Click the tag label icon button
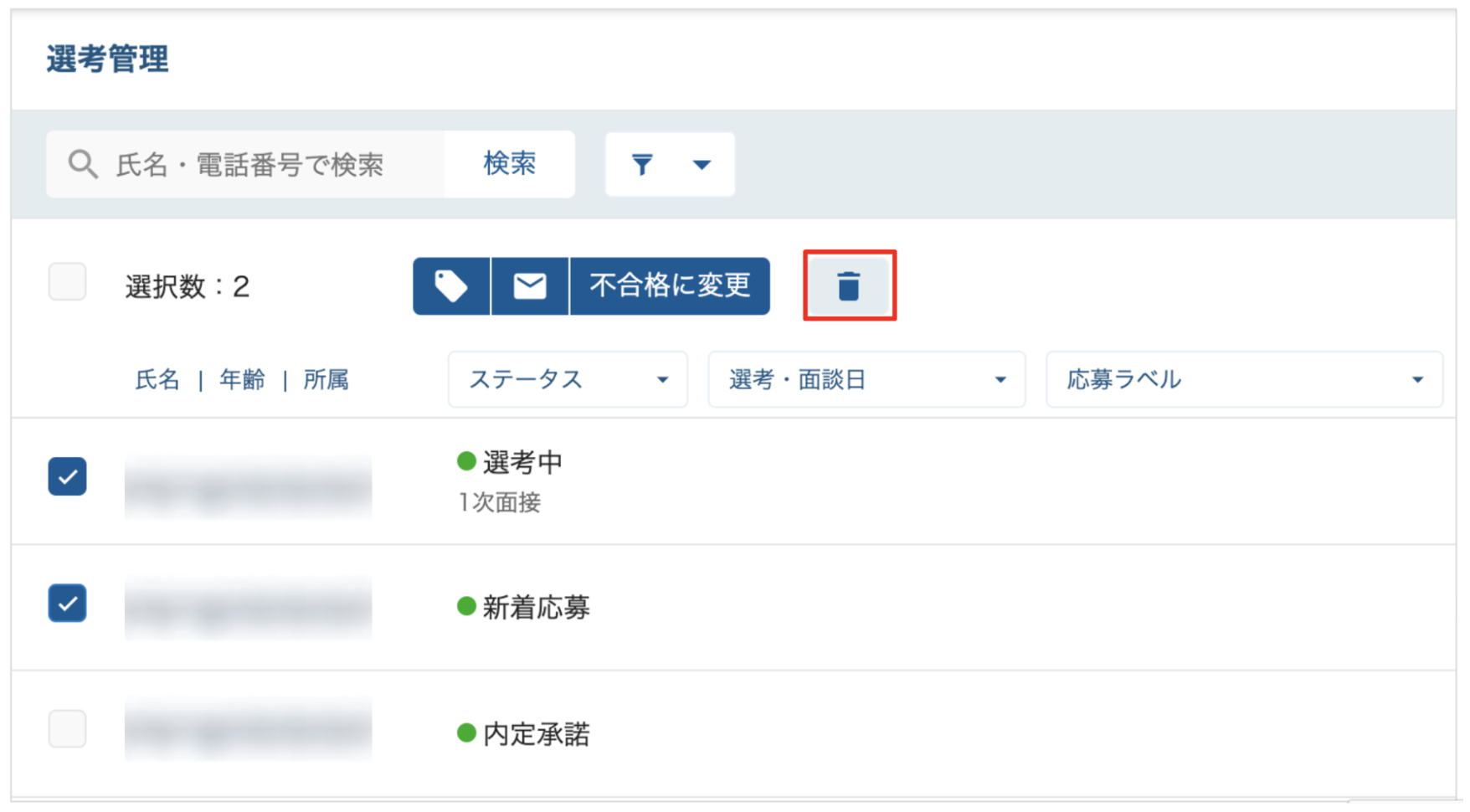 click(x=451, y=286)
